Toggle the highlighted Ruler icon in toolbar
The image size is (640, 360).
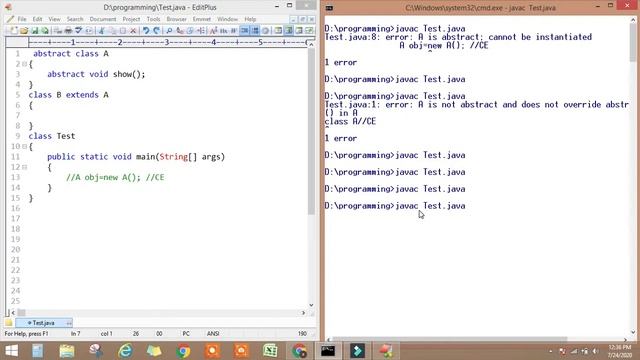click(x=244, y=31)
